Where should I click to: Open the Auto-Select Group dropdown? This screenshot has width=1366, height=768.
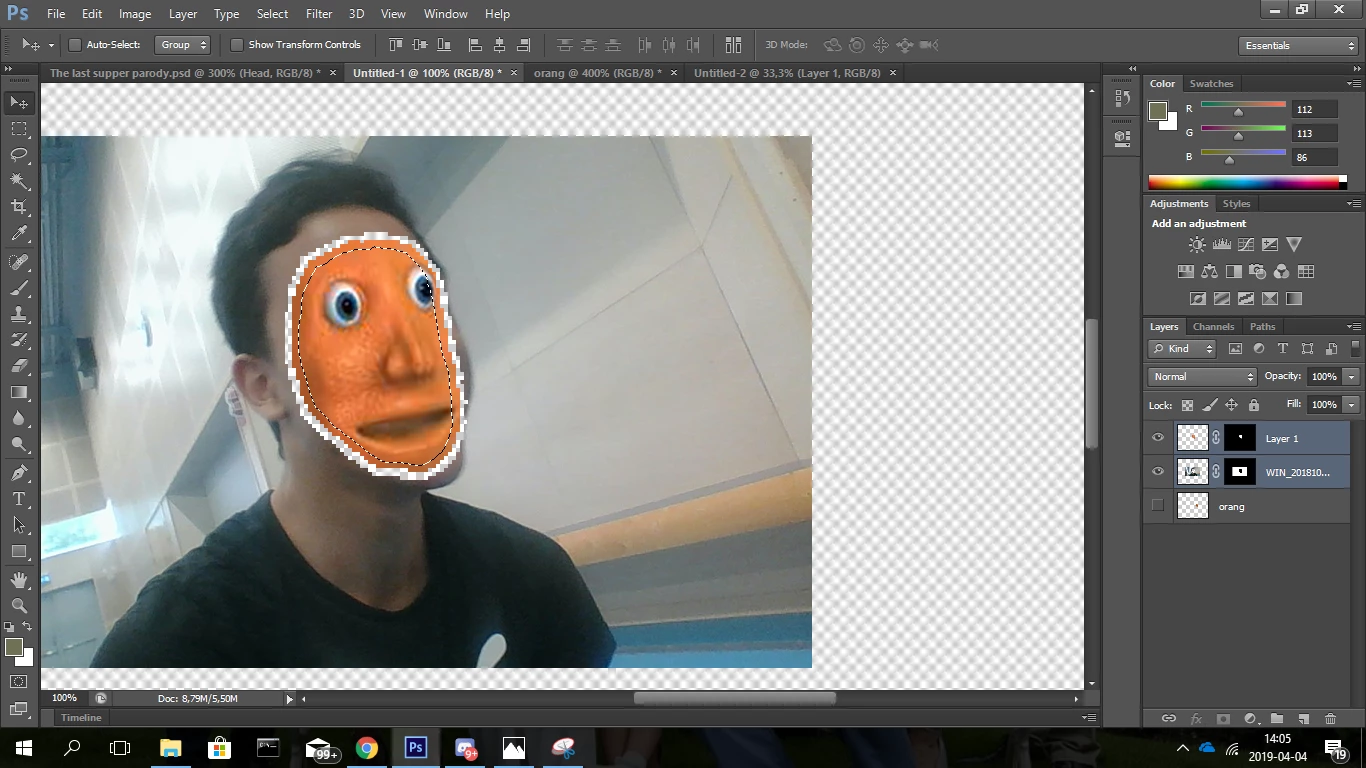coord(183,45)
